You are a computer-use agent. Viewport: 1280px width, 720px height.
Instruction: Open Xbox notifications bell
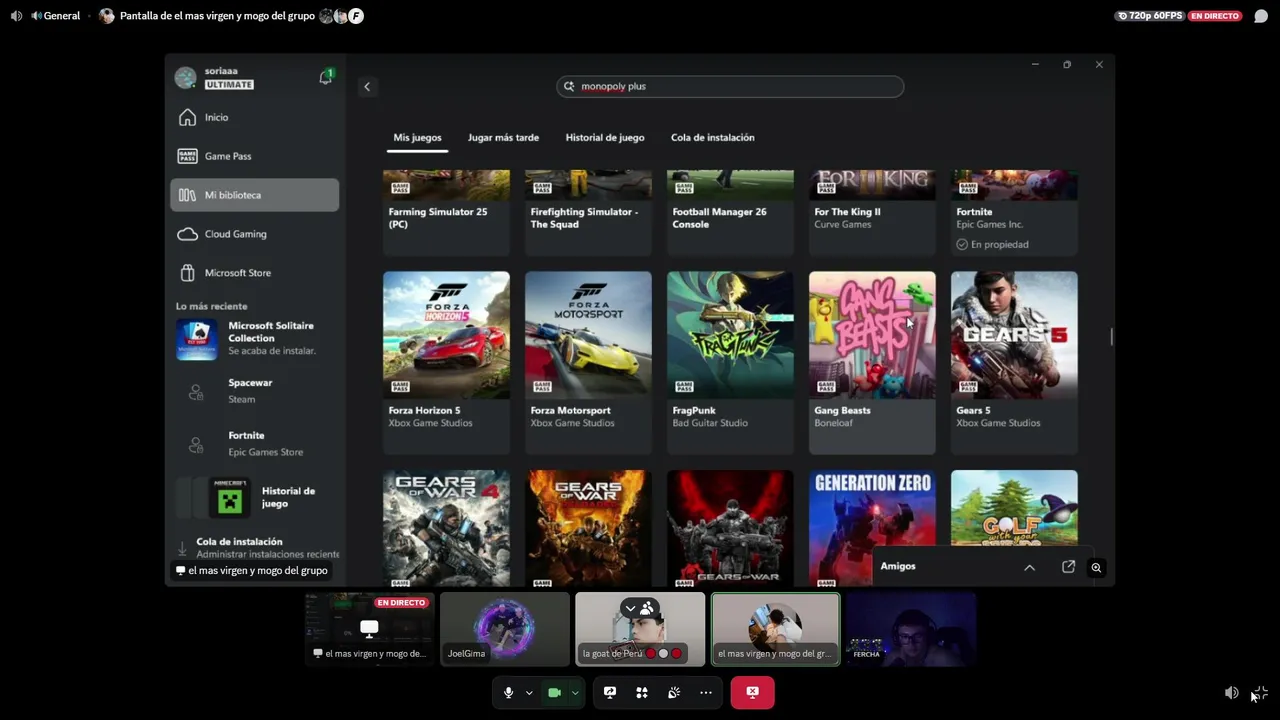tap(325, 77)
